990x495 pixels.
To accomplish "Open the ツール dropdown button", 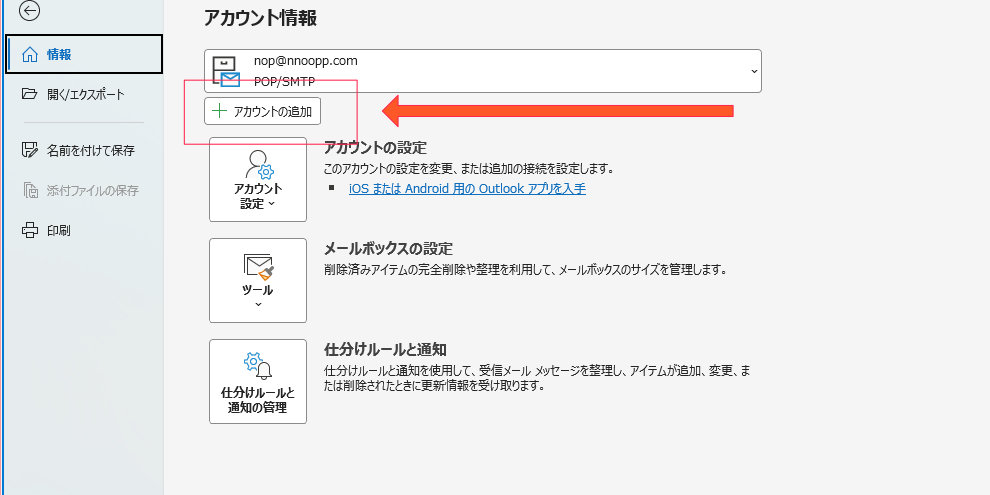I will pyautogui.click(x=258, y=280).
